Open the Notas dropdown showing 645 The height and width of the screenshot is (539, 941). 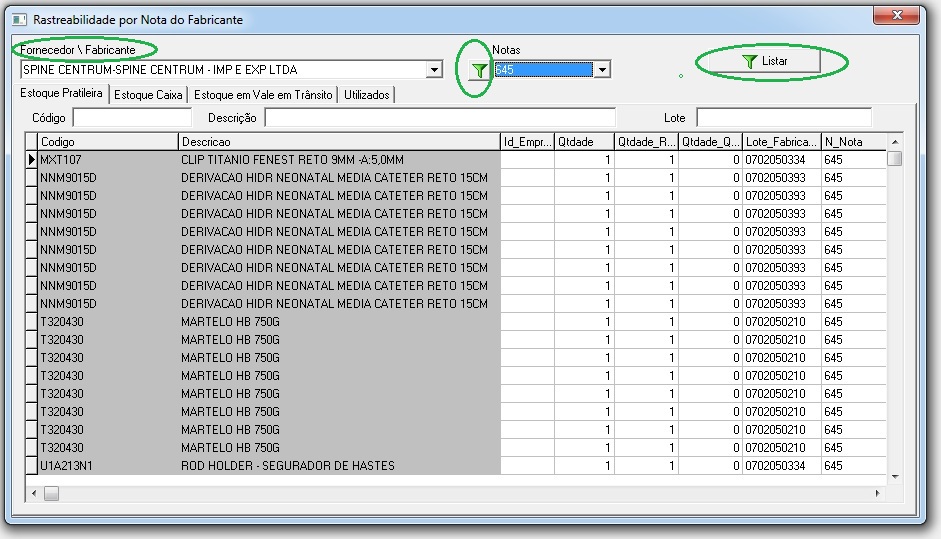click(x=601, y=70)
